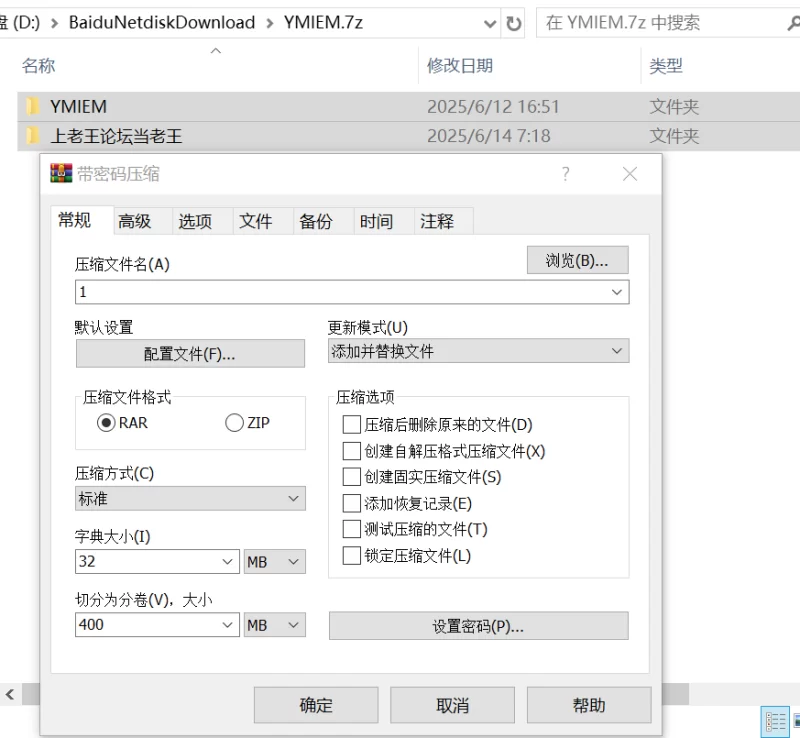Open volume size MB unit dropdown

(x=274, y=625)
